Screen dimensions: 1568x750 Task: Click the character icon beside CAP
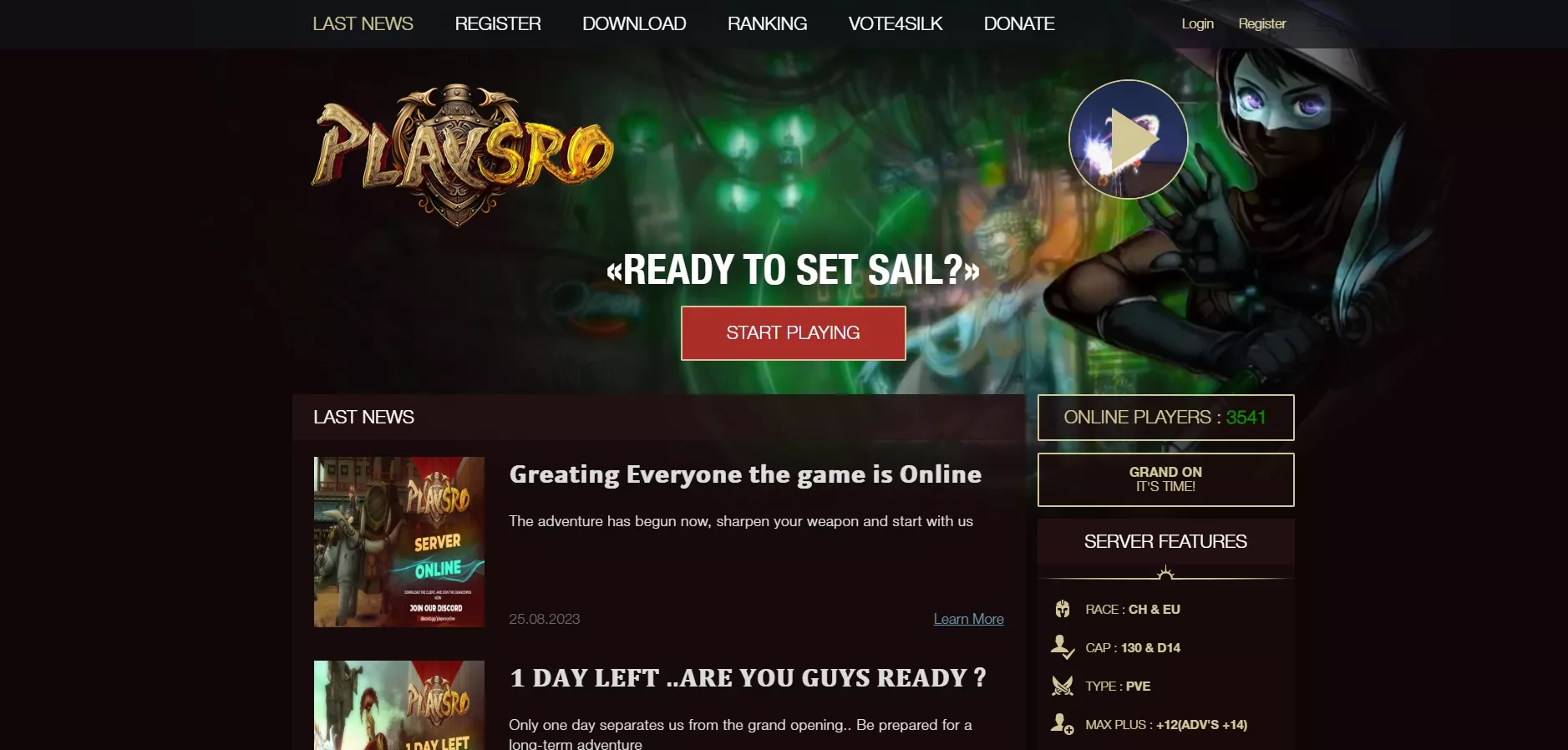pyautogui.click(x=1062, y=647)
